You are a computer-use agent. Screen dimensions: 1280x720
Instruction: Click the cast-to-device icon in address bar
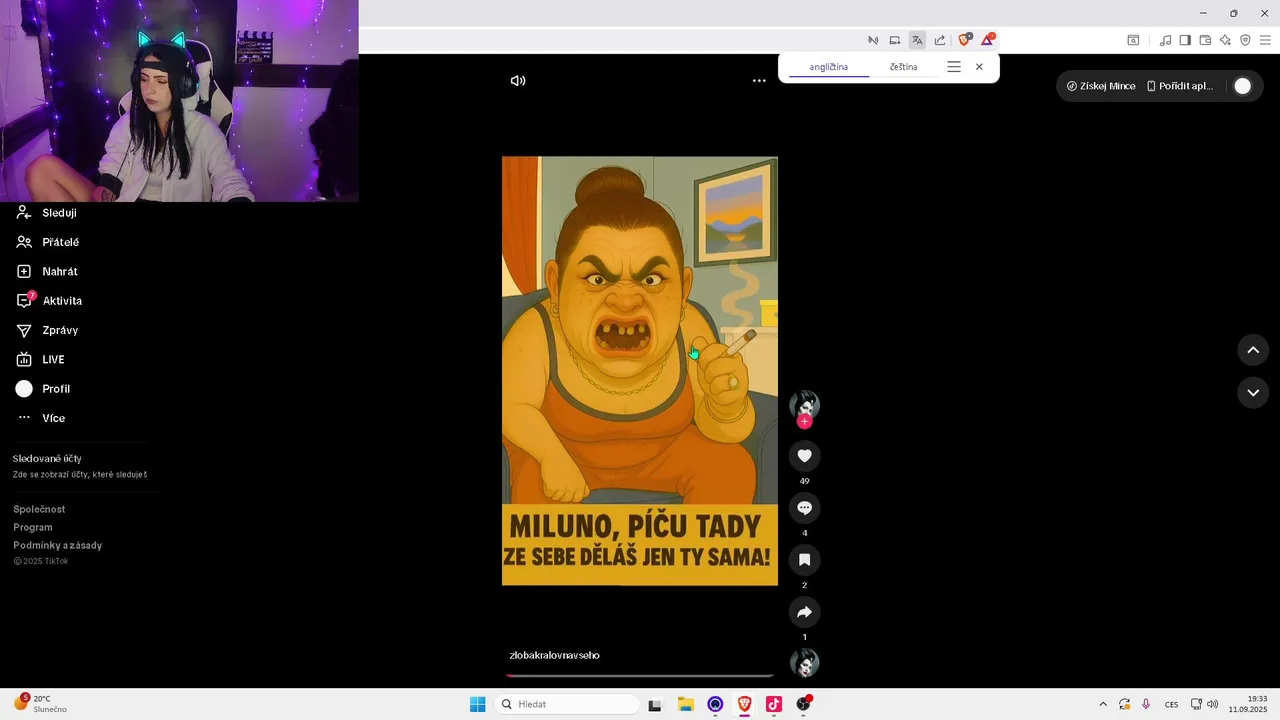[895, 40]
